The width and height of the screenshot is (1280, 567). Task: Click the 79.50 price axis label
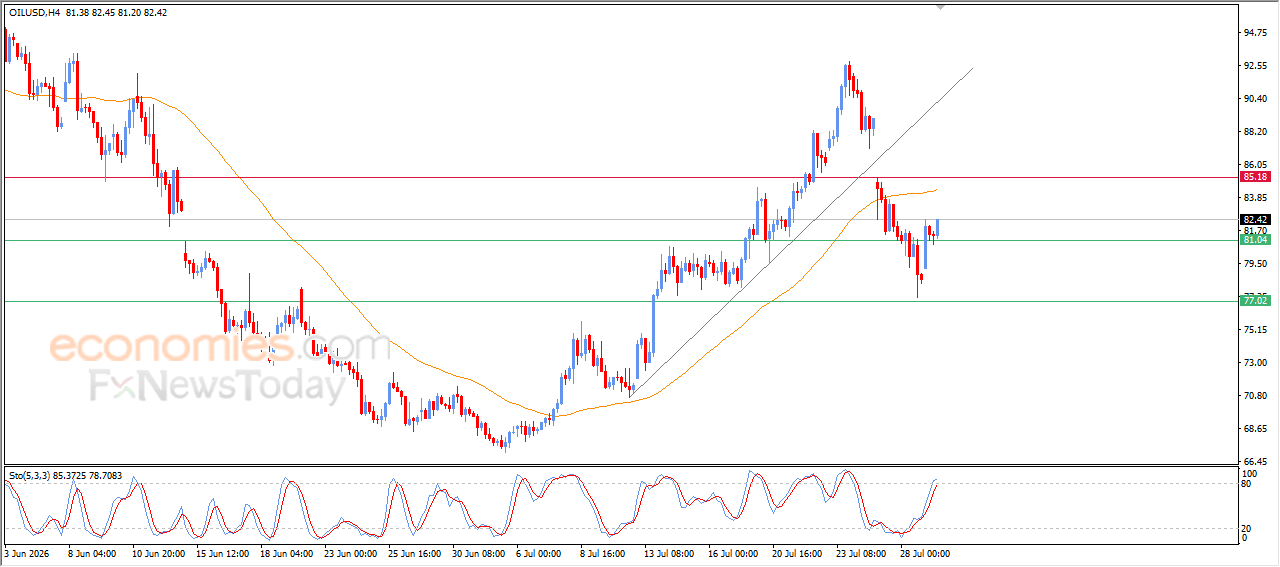coord(1255,263)
